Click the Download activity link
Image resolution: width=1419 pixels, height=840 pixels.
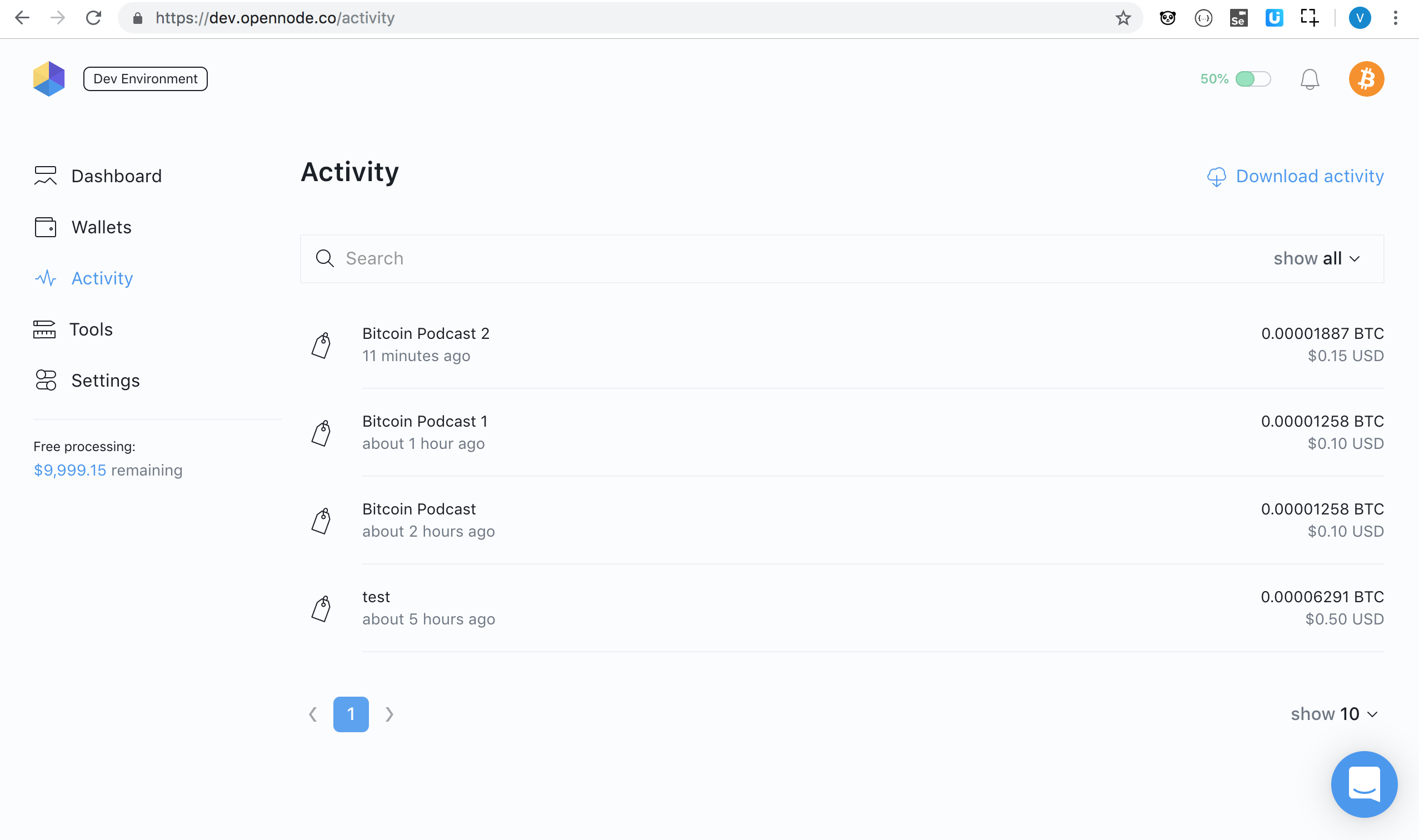(x=1309, y=176)
